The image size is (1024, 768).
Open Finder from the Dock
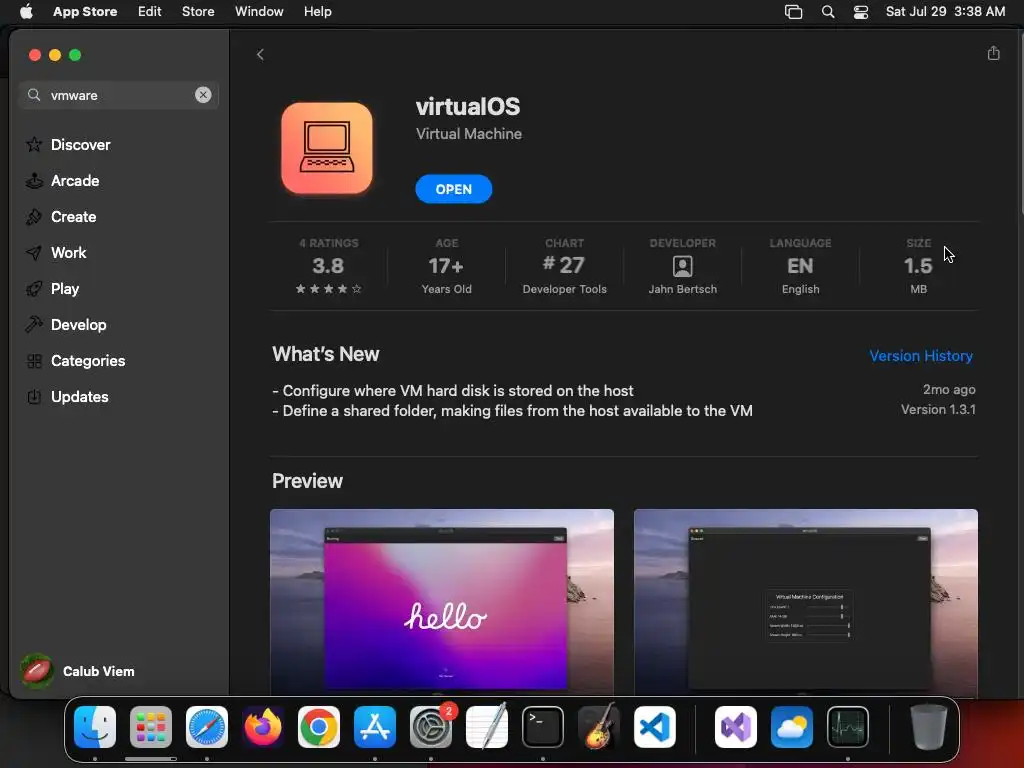pyautogui.click(x=95, y=727)
